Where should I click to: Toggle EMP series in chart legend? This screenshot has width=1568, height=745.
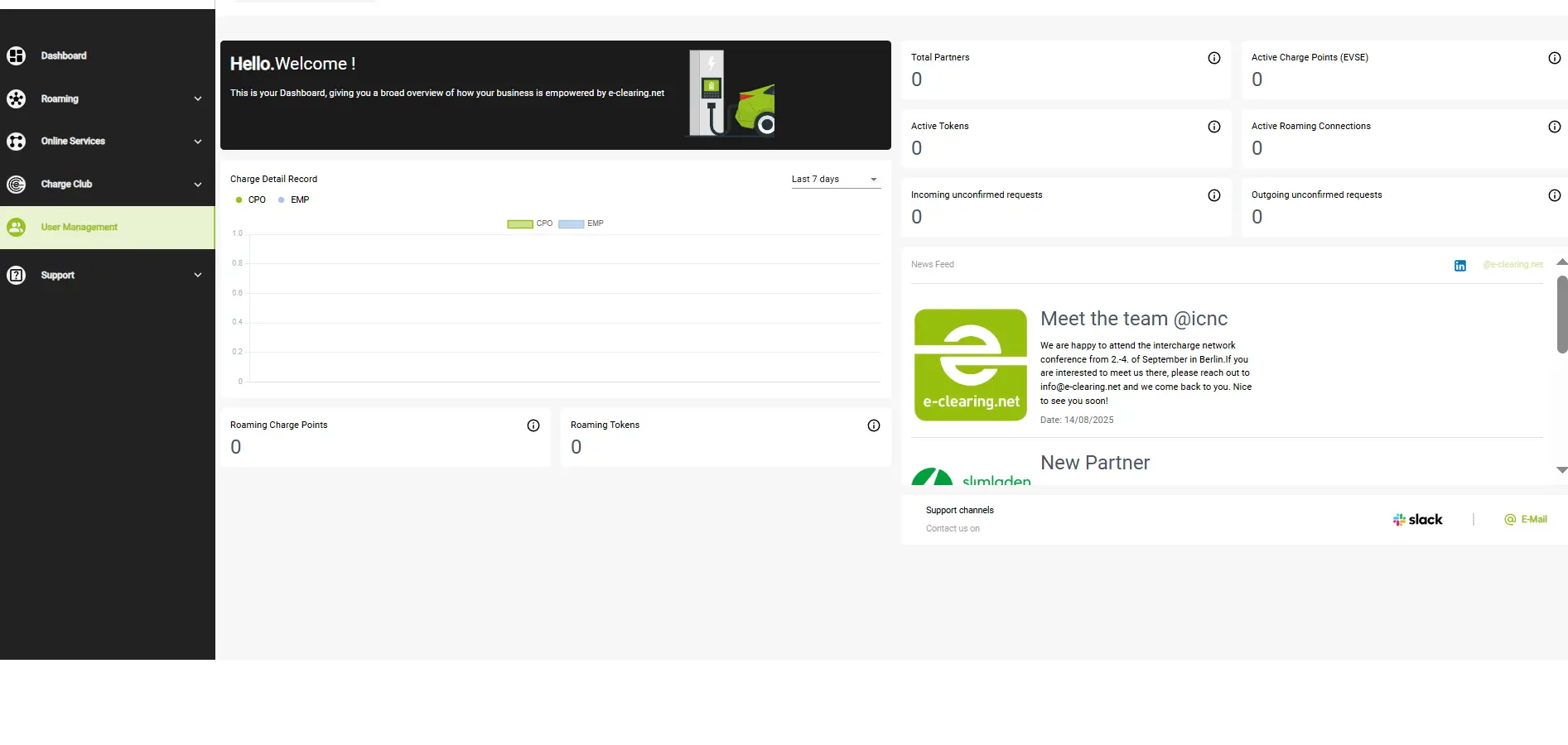coord(581,223)
